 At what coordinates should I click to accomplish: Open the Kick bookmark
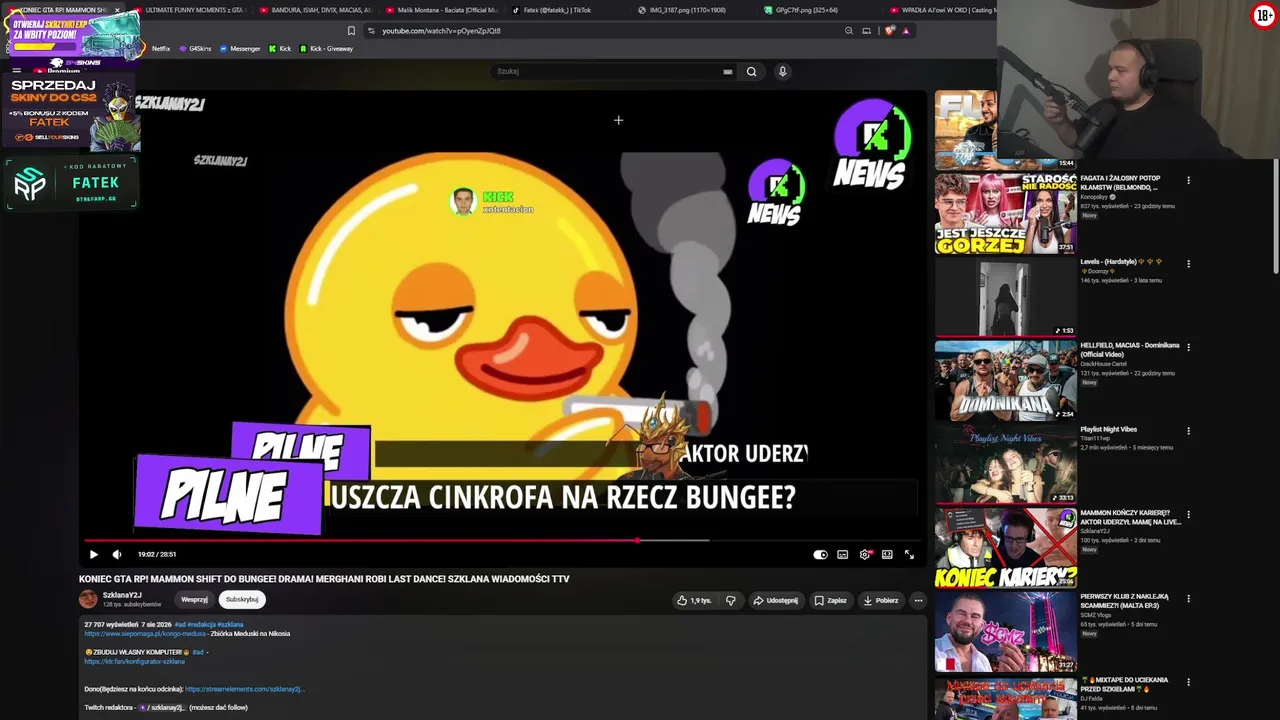click(x=279, y=49)
